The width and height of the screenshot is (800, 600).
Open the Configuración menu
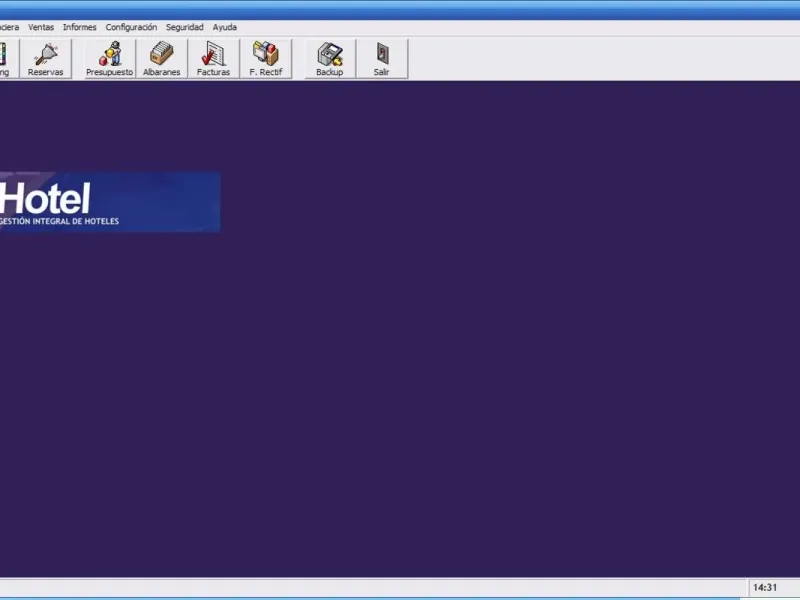(x=131, y=27)
